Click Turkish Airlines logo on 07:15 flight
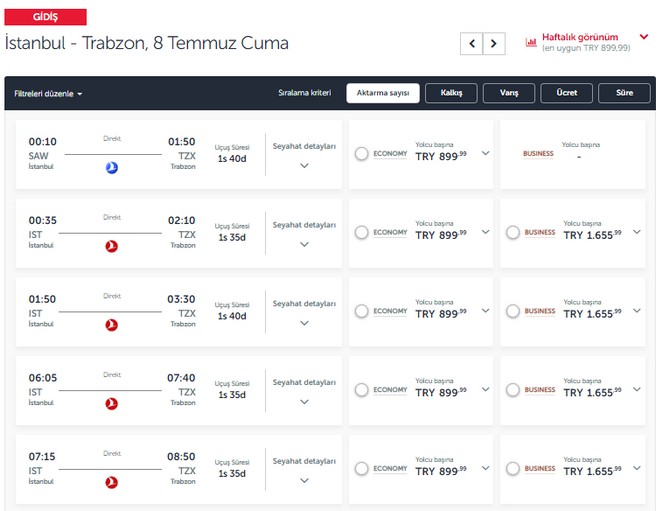The height and width of the screenshot is (511, 670). [112, 482]
